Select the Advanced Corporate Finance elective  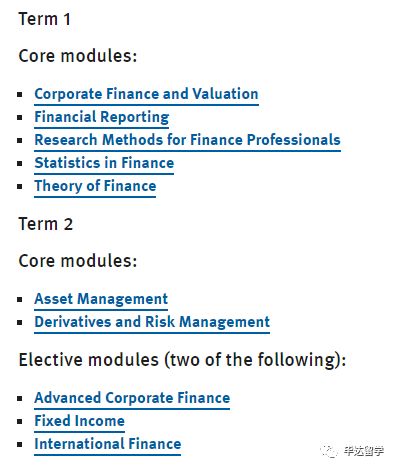pyautogui.click(x=132, y=398)
